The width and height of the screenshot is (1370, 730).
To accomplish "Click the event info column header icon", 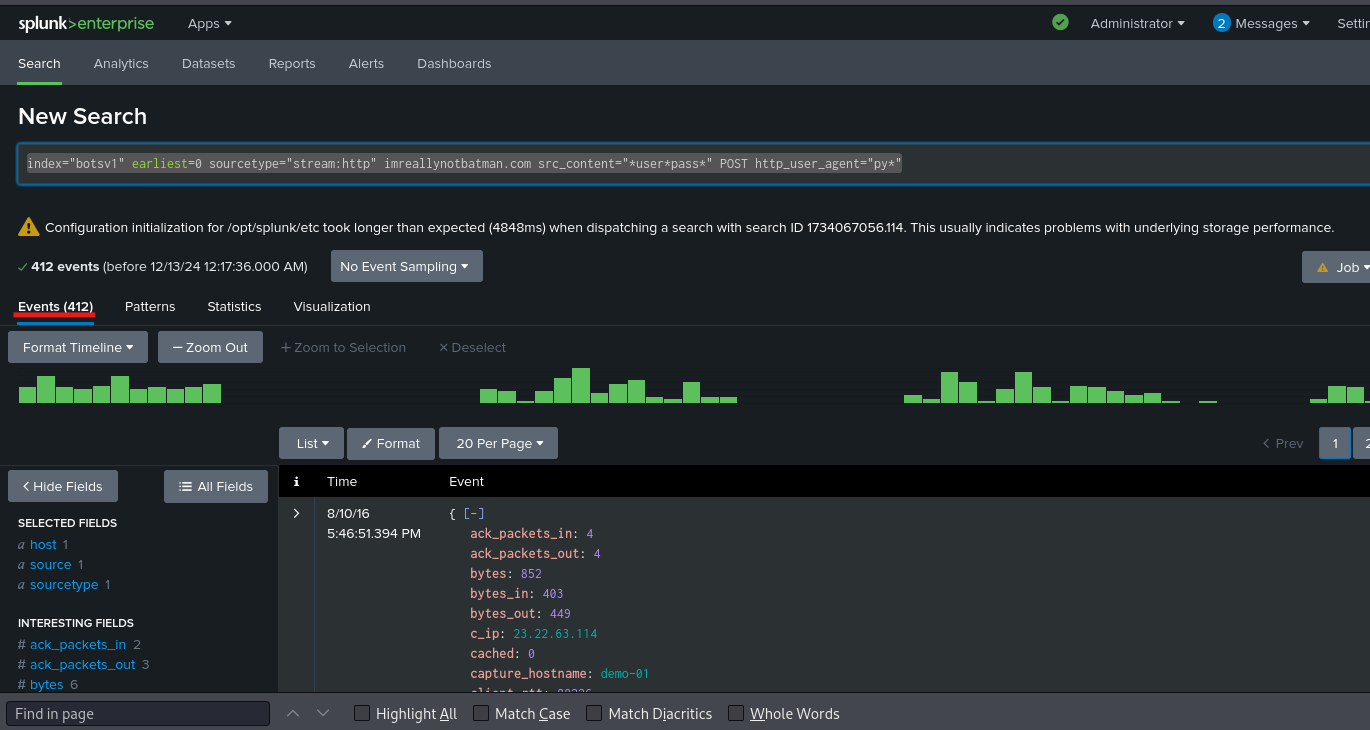I will click(x=296, y=482).
